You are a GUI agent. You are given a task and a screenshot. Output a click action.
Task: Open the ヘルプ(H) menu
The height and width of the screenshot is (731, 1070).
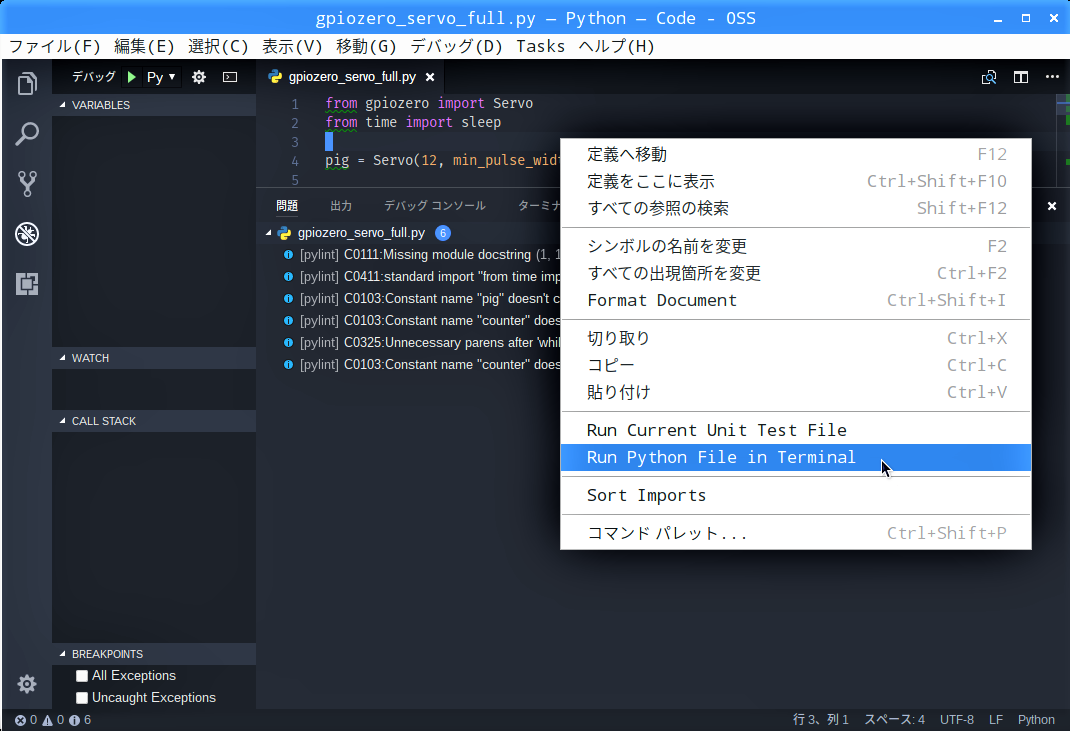(616, 46)
